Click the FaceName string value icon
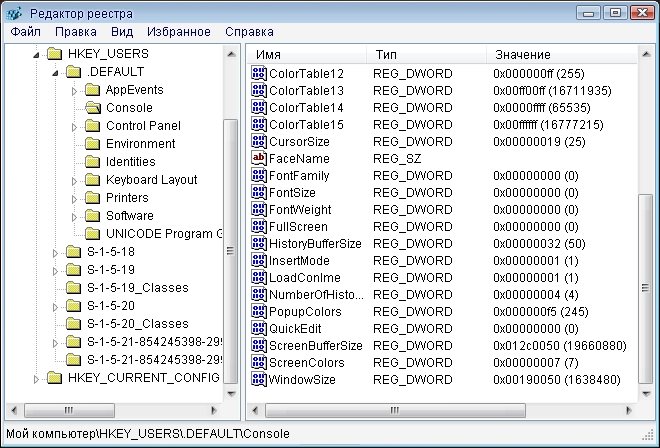 (x=259, y=158)
